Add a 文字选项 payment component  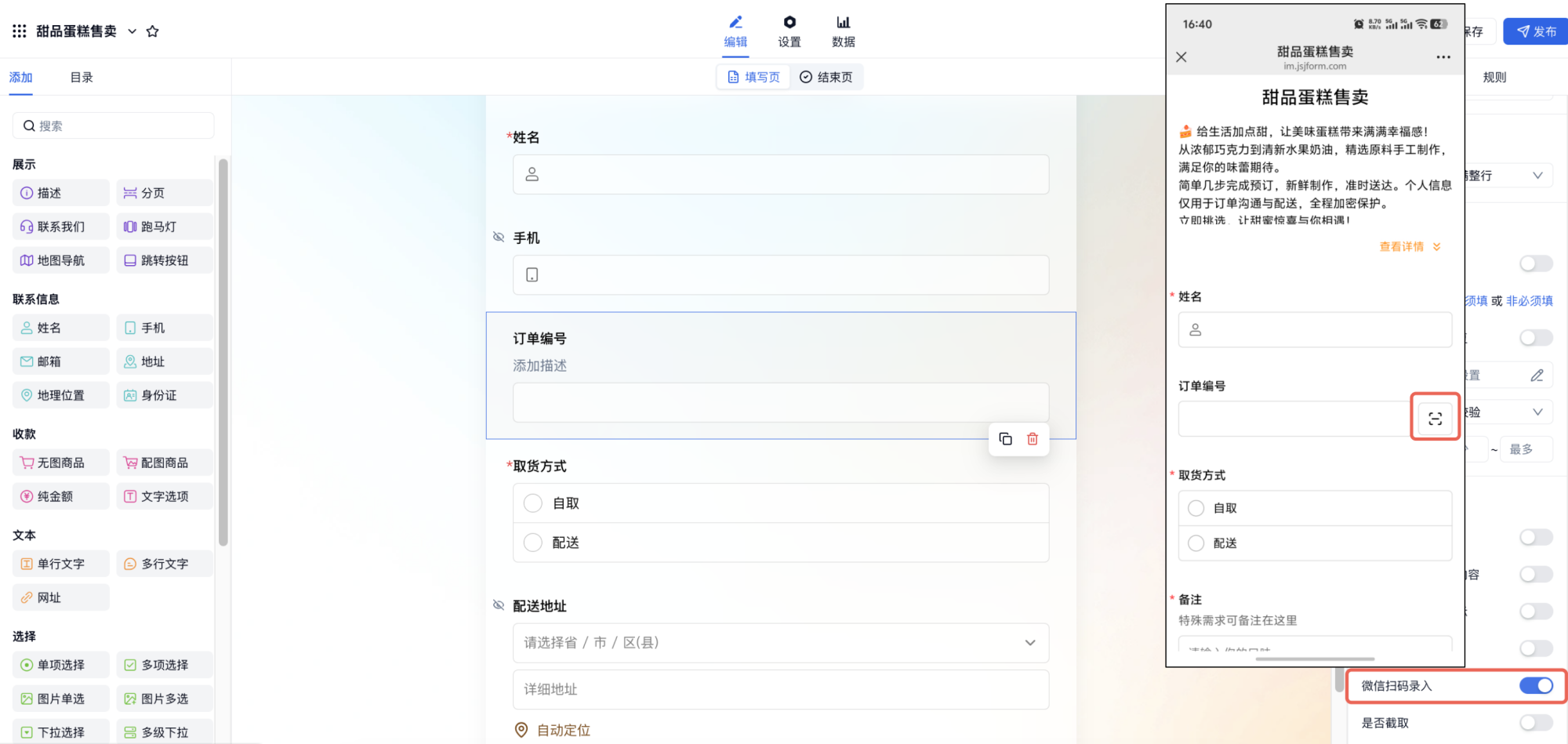[x=165, y=496]
